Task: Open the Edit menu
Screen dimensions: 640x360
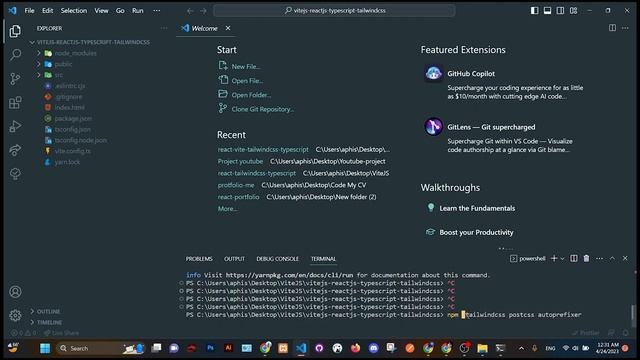Action: click(x=47, y=11)
